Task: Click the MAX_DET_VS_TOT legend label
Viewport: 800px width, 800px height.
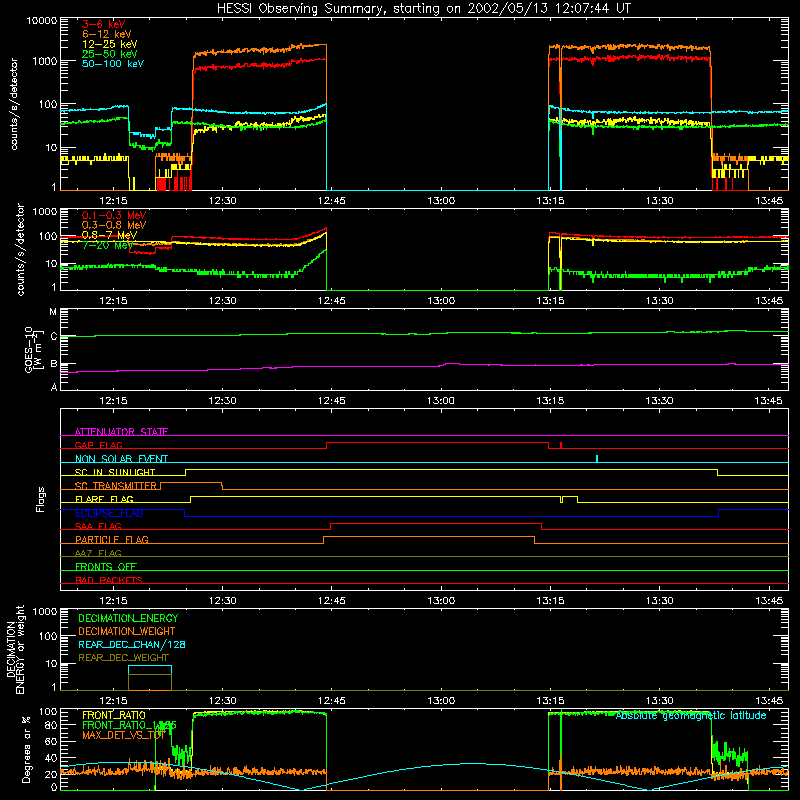Action: [x=123, y=735]
